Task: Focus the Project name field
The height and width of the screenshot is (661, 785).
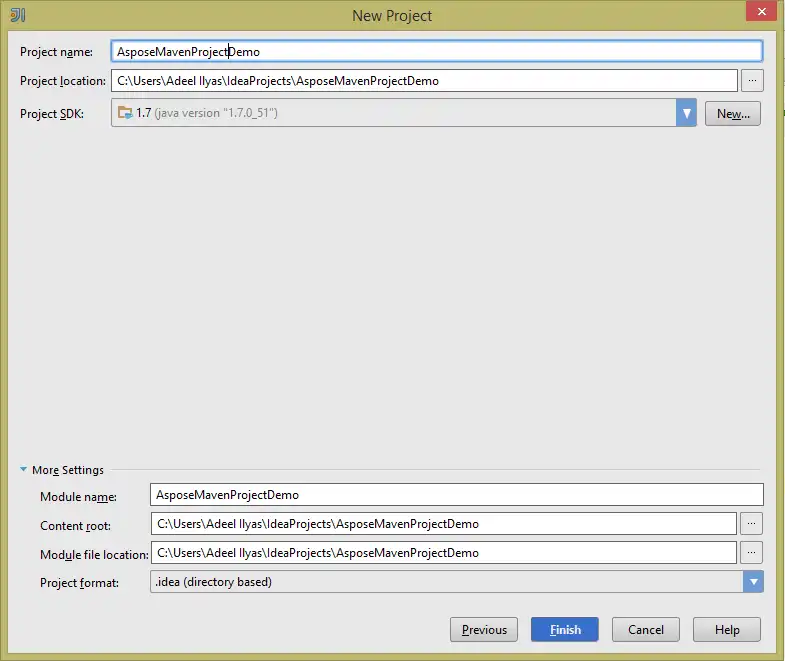Action: click(437, 52)
